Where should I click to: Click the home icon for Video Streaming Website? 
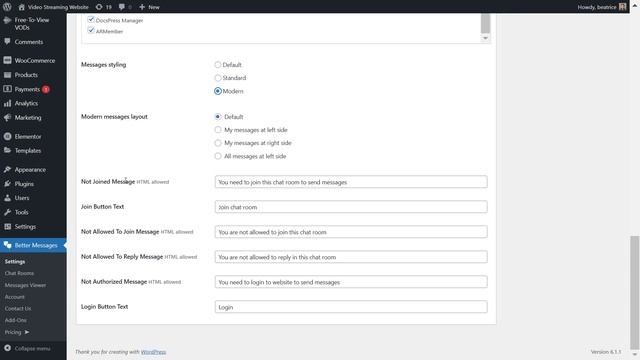[22, 7]
